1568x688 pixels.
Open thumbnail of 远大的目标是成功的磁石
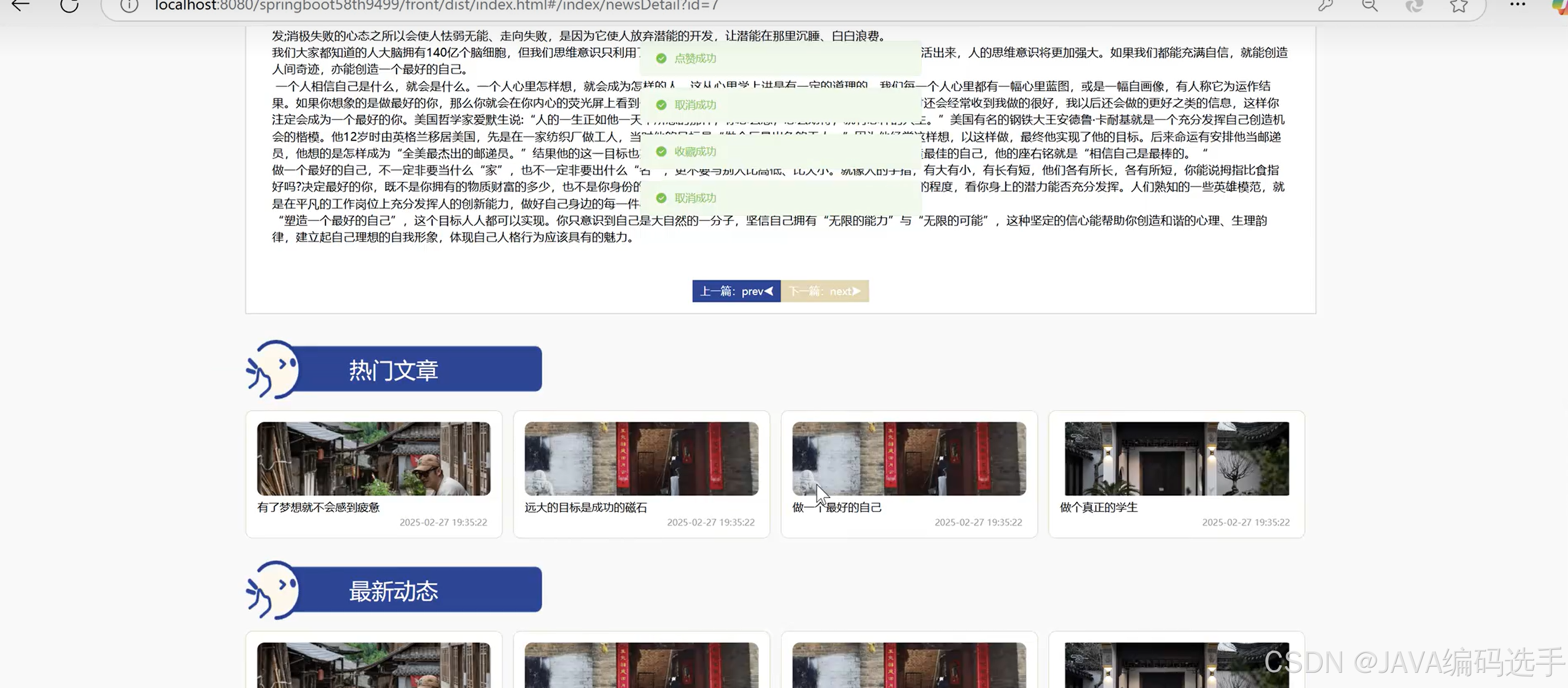click(641, 458)
